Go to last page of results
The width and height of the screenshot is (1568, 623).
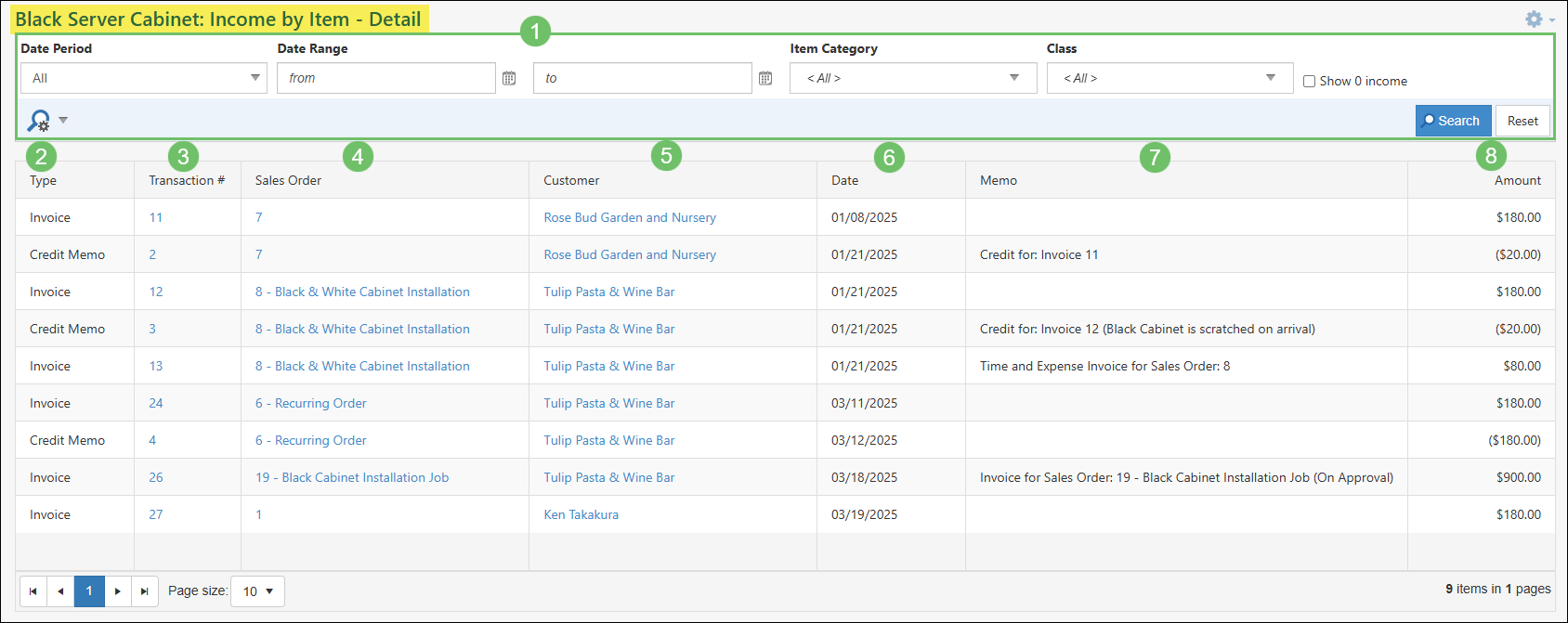tap(144, 591)
